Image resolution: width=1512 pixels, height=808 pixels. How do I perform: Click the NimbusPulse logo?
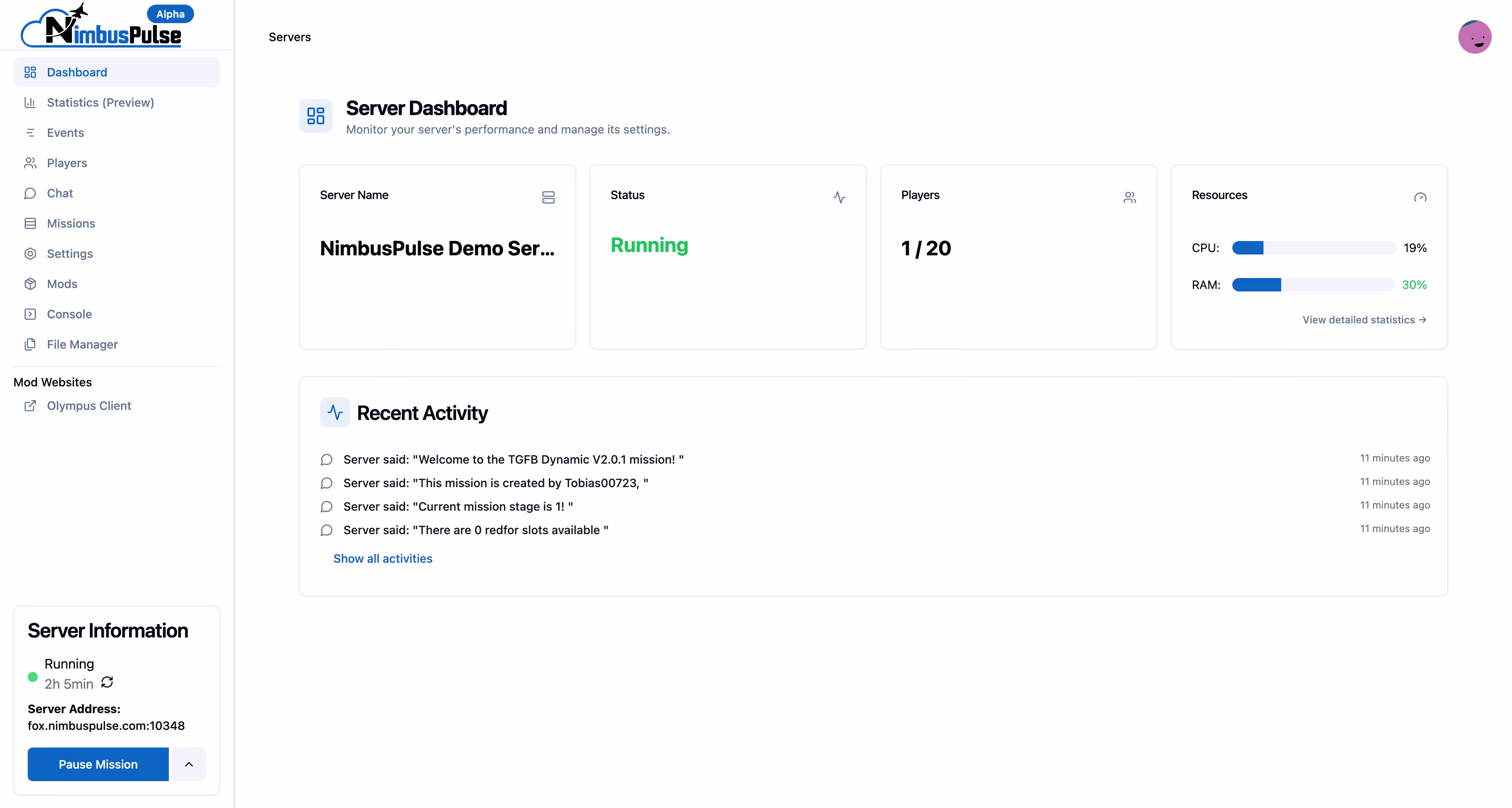pos(101,25)
